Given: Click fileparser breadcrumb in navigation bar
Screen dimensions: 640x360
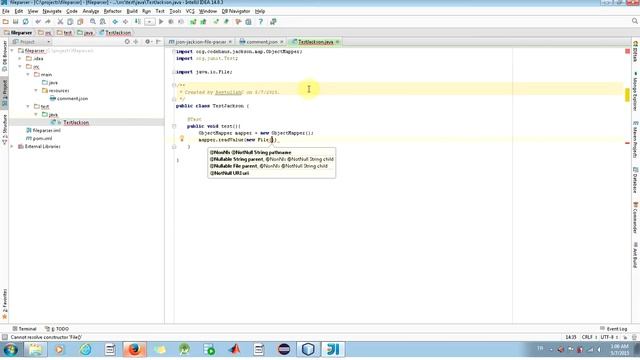Looking at the screenshot, I should 18,32.
